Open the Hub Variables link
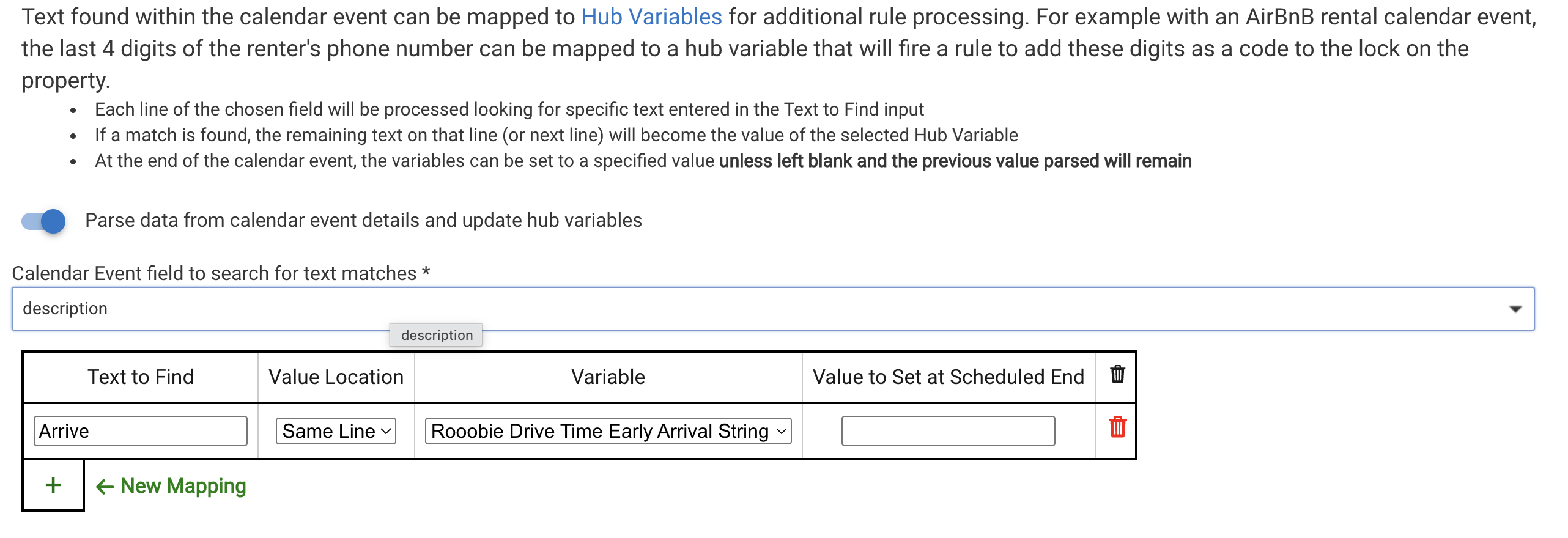 [x=651, y=17]
